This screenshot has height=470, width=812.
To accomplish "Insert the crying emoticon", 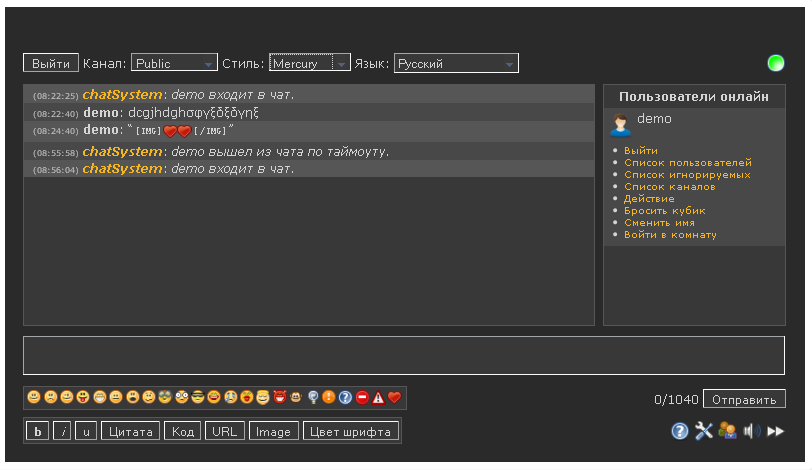I will (230, 397).
